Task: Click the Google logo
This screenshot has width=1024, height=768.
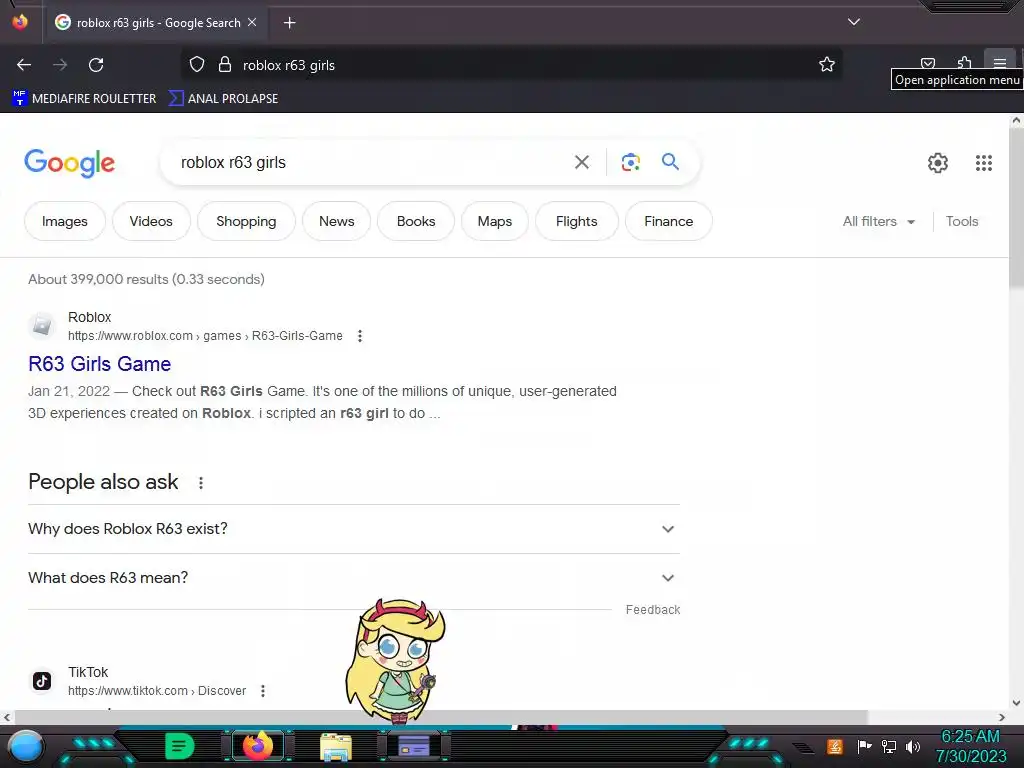Action: pos(69,163)
